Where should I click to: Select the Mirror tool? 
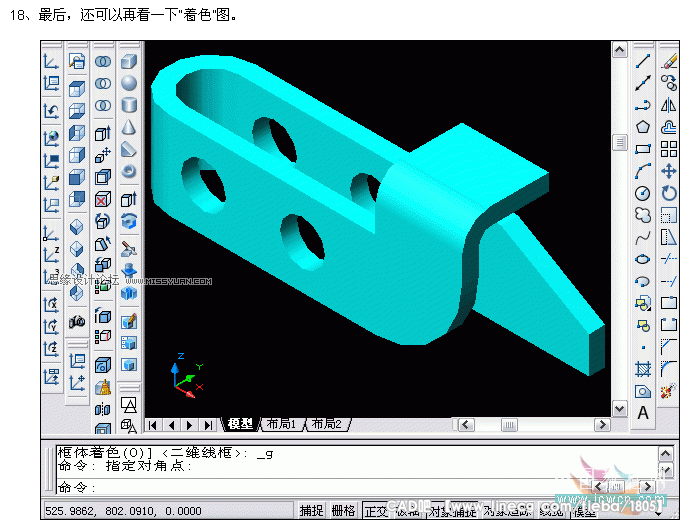[x=669, y=105]
